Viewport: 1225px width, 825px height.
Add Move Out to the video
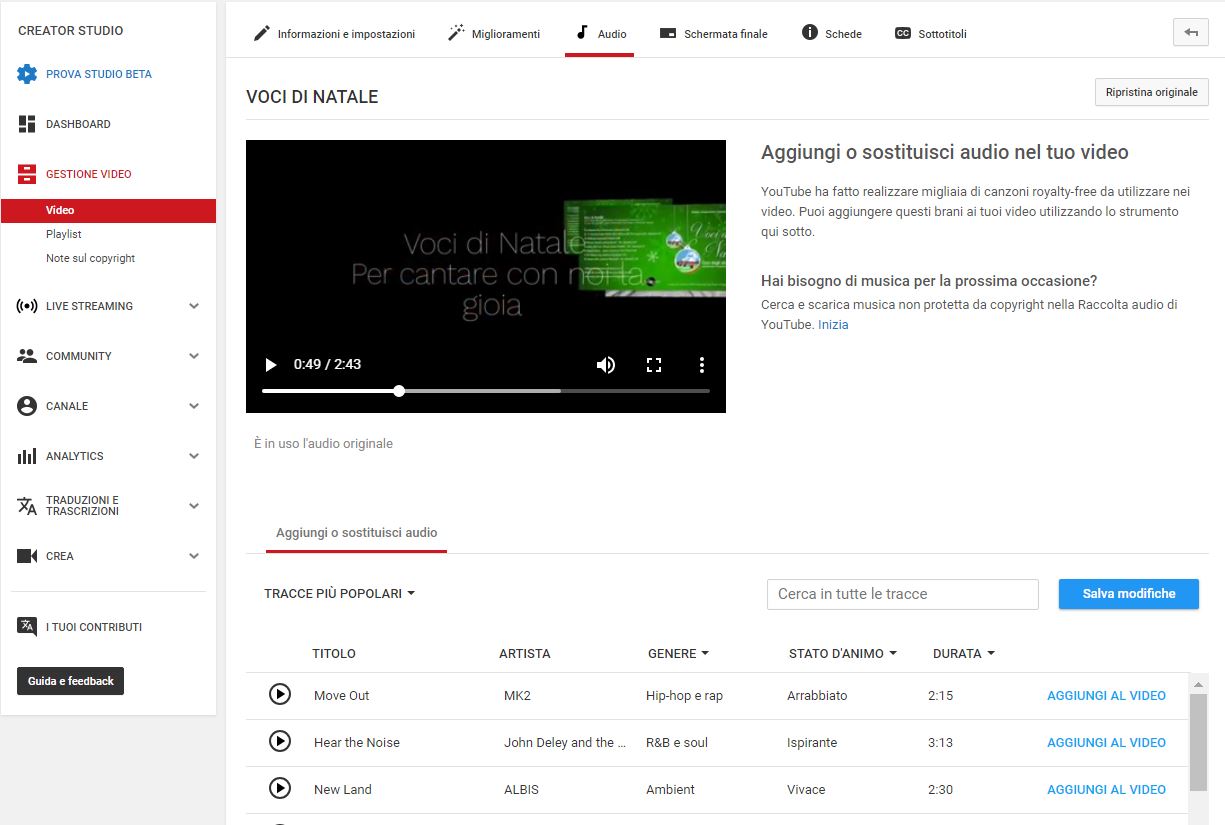(1106, 695)
